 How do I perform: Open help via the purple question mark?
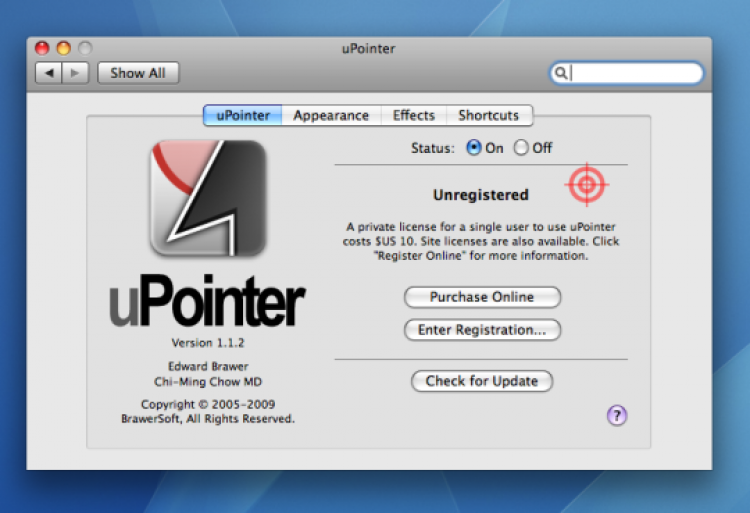[617, 415]
